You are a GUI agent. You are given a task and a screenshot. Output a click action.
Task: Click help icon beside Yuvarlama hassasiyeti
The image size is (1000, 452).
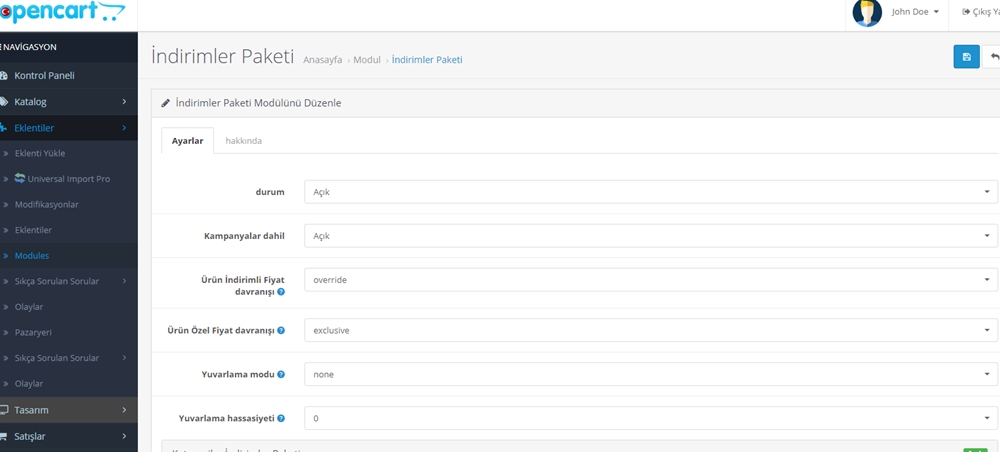coord(281,418)
